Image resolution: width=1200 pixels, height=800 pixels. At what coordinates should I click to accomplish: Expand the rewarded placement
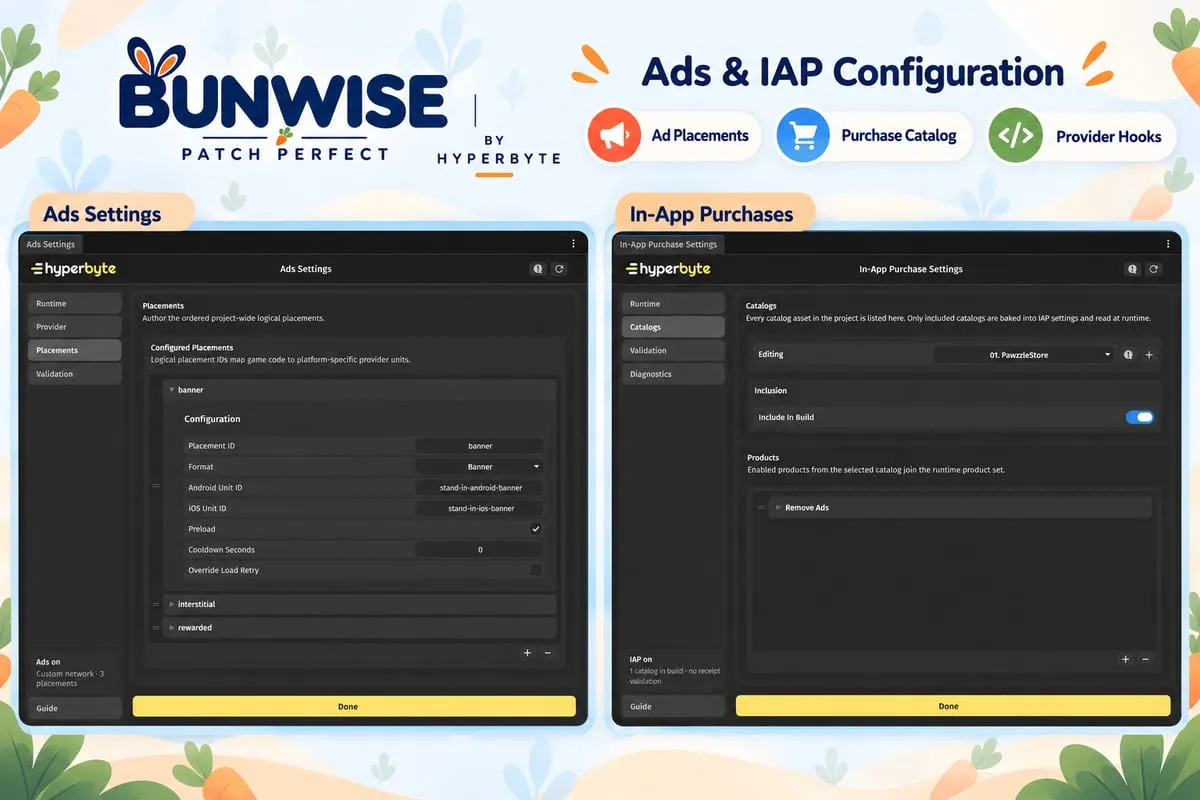click(x=171, y=628)
